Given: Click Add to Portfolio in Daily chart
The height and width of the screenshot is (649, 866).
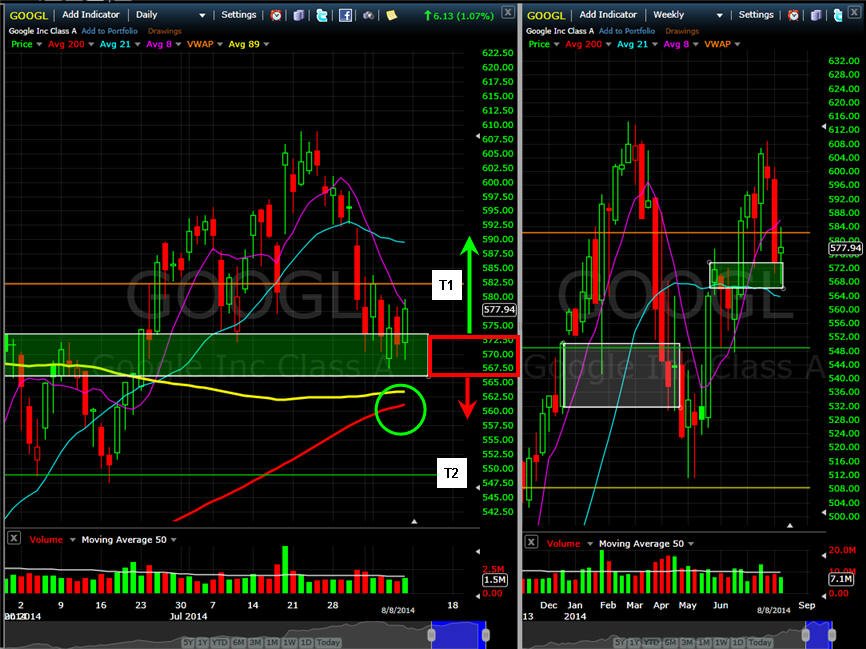Looking at the screenshot, I should point(109,31).
